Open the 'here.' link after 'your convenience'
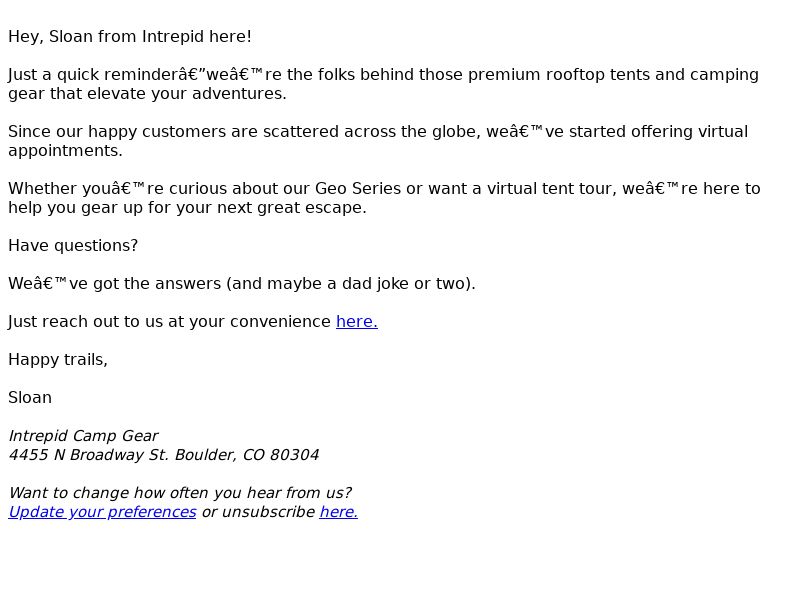The height and width of the screenshot is (600, 800). click(x=357, y=322)
